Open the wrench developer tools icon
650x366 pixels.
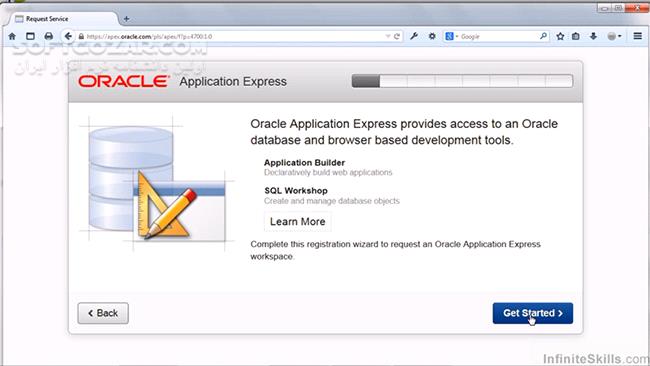pos(414,36)
